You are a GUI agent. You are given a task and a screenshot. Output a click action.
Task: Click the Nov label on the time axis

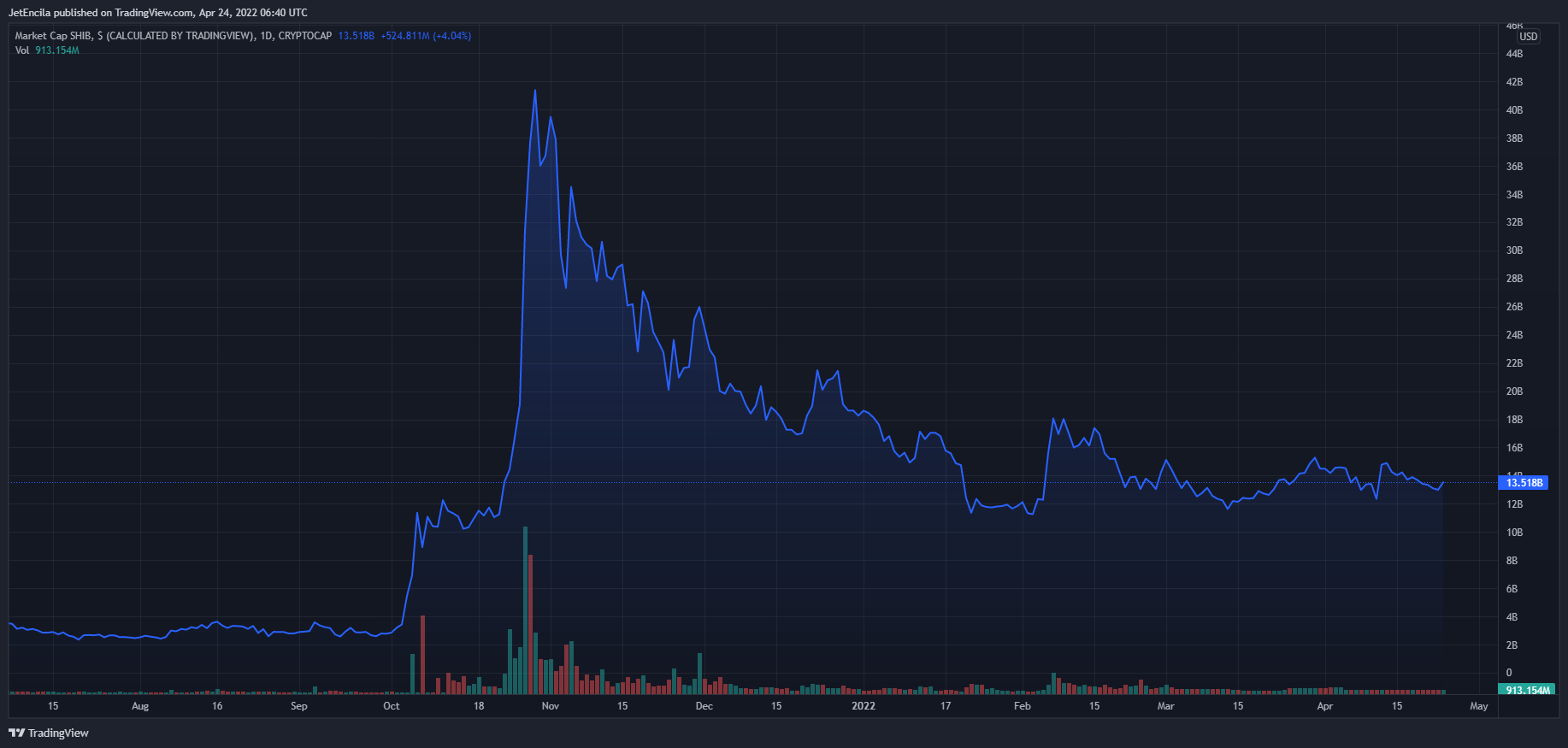pyautogui.click(x=551, y=706)
